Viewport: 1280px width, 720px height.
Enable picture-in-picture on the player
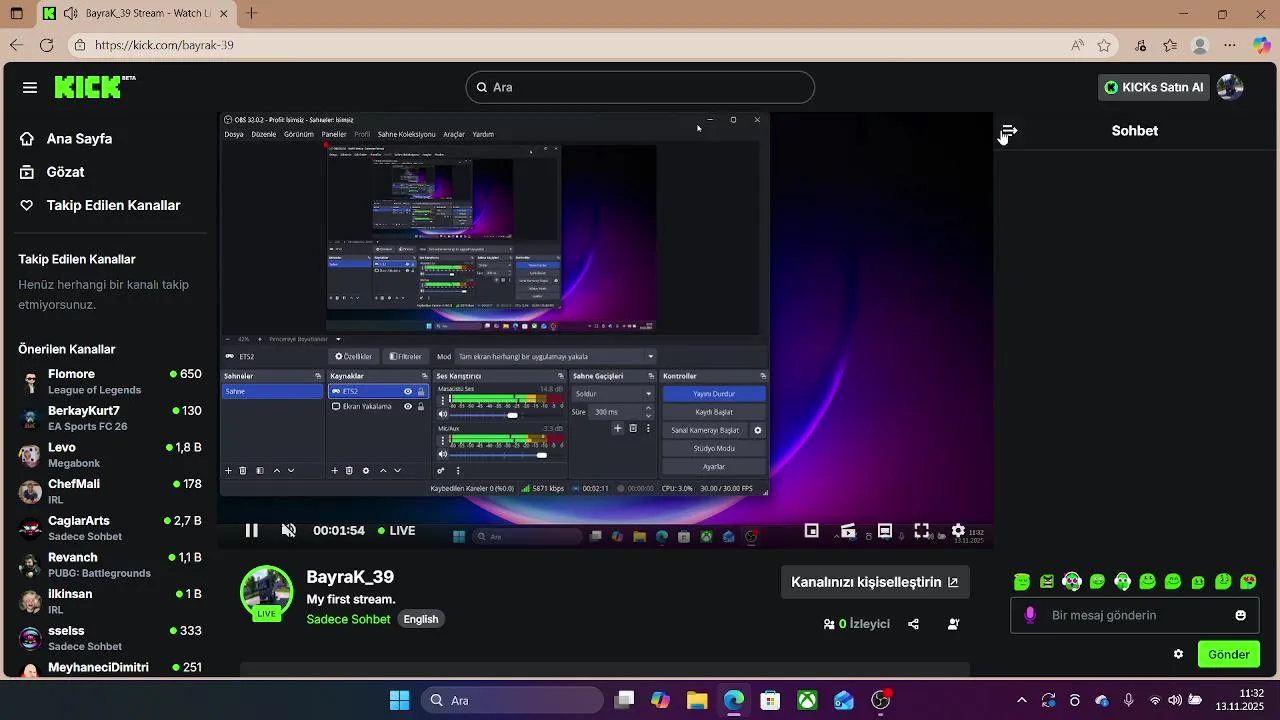812,531
